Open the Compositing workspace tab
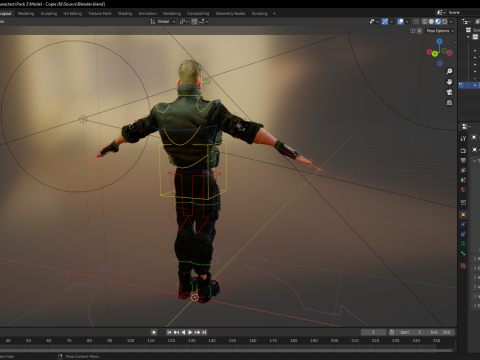This screenshot has height=360, width=480. (198, 13)
